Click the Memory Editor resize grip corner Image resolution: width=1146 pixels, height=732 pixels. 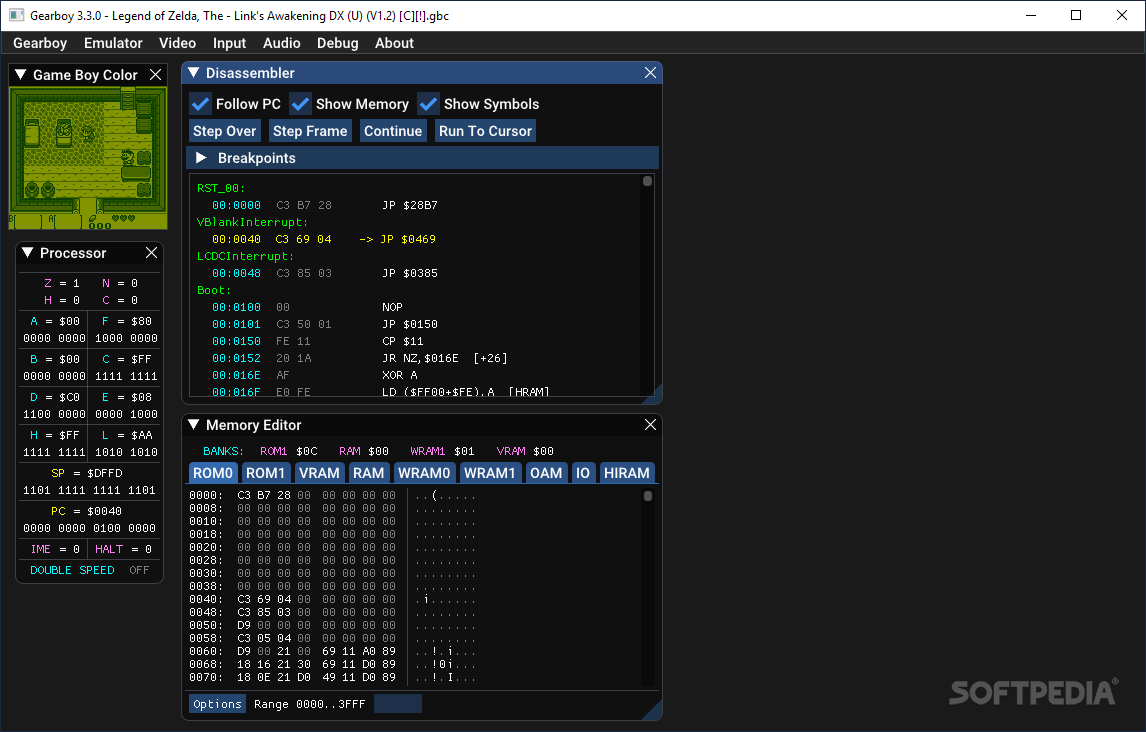(x=653, y=711)
